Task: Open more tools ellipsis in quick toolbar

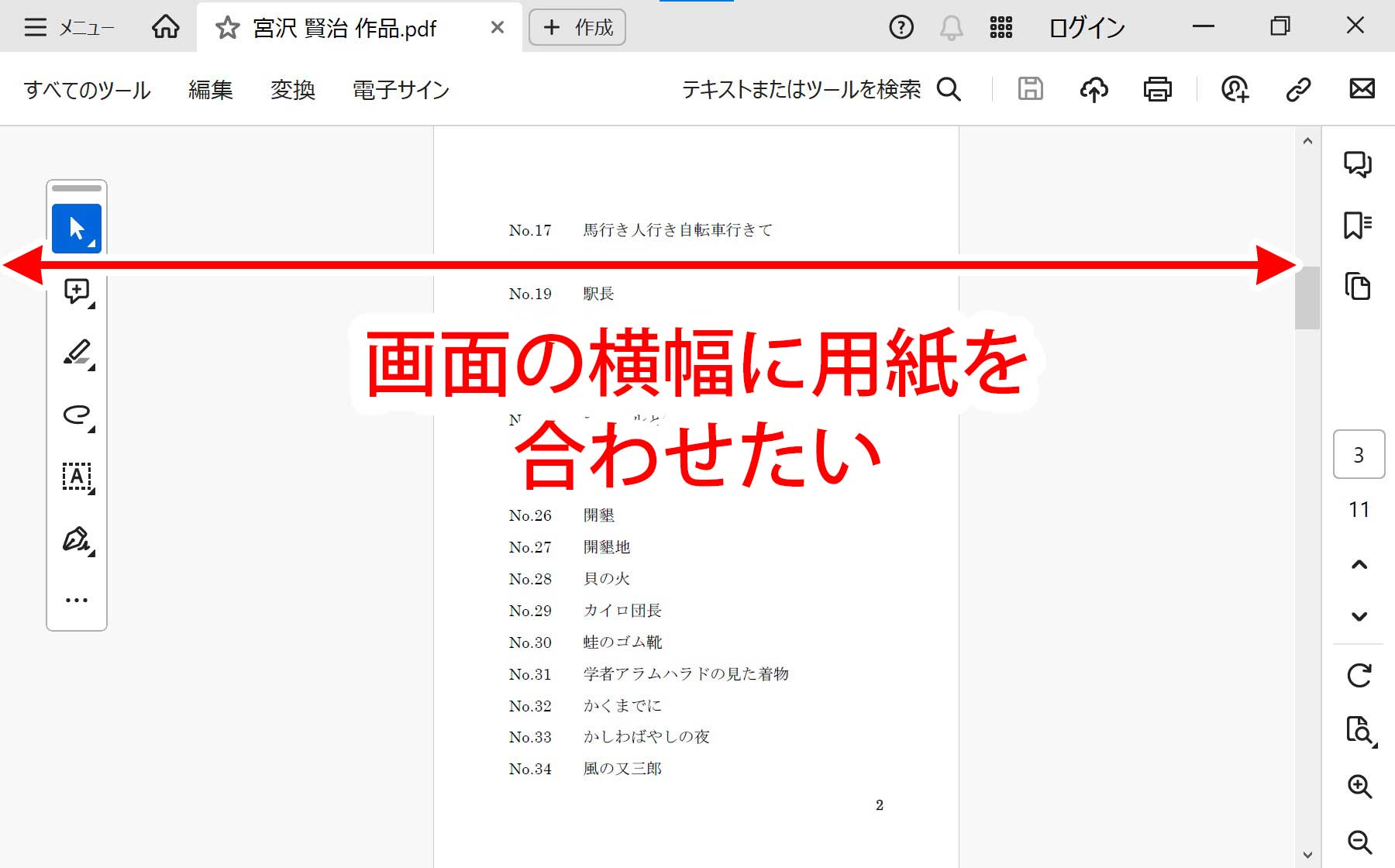Action: [77, 600]
